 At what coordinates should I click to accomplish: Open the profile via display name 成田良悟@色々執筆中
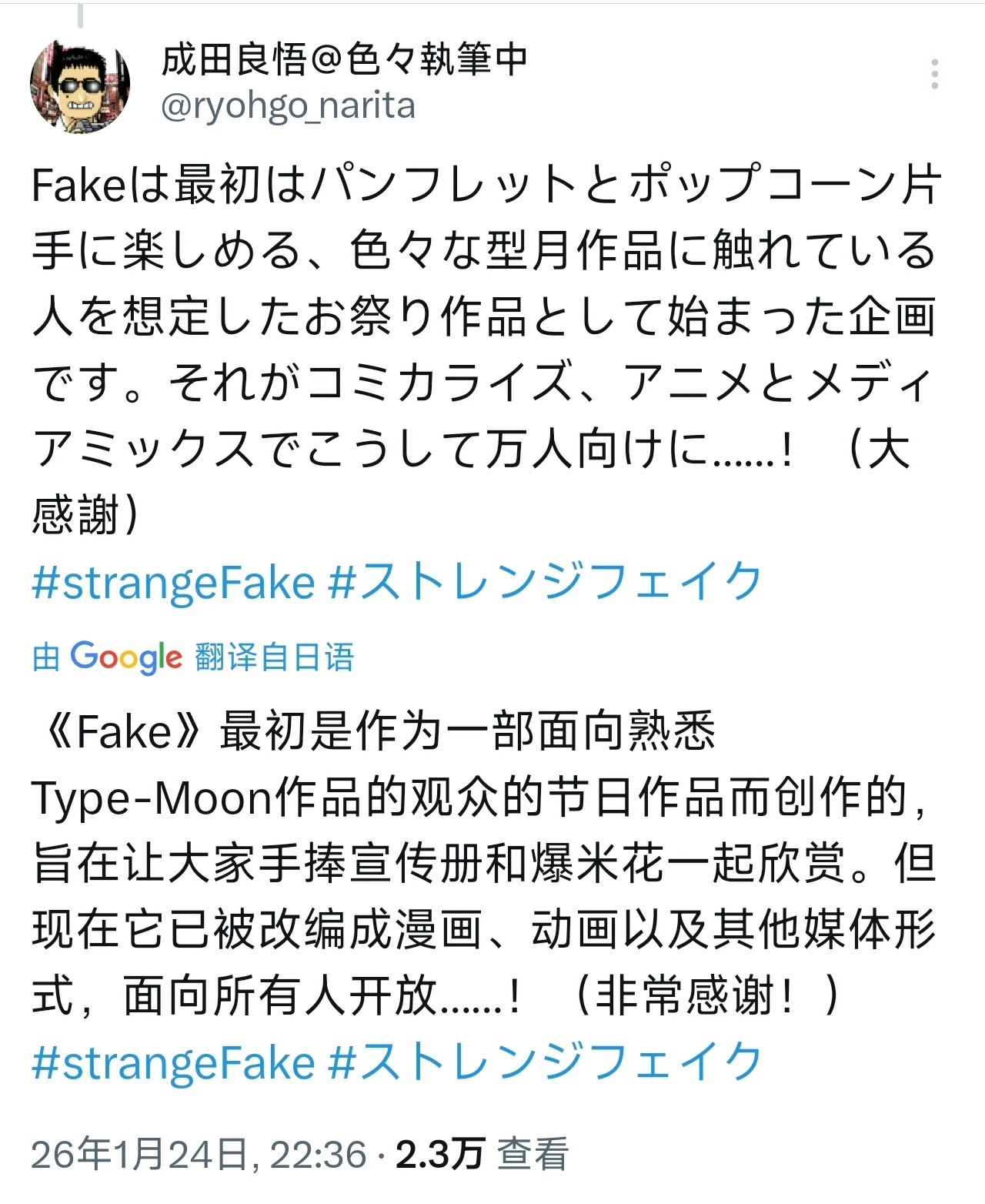point(344,59)
